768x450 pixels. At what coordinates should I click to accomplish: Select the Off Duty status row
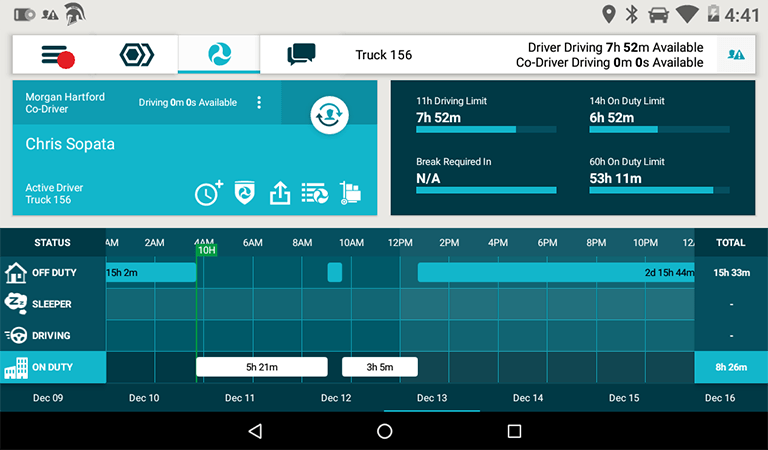click(x=52, y=272)
